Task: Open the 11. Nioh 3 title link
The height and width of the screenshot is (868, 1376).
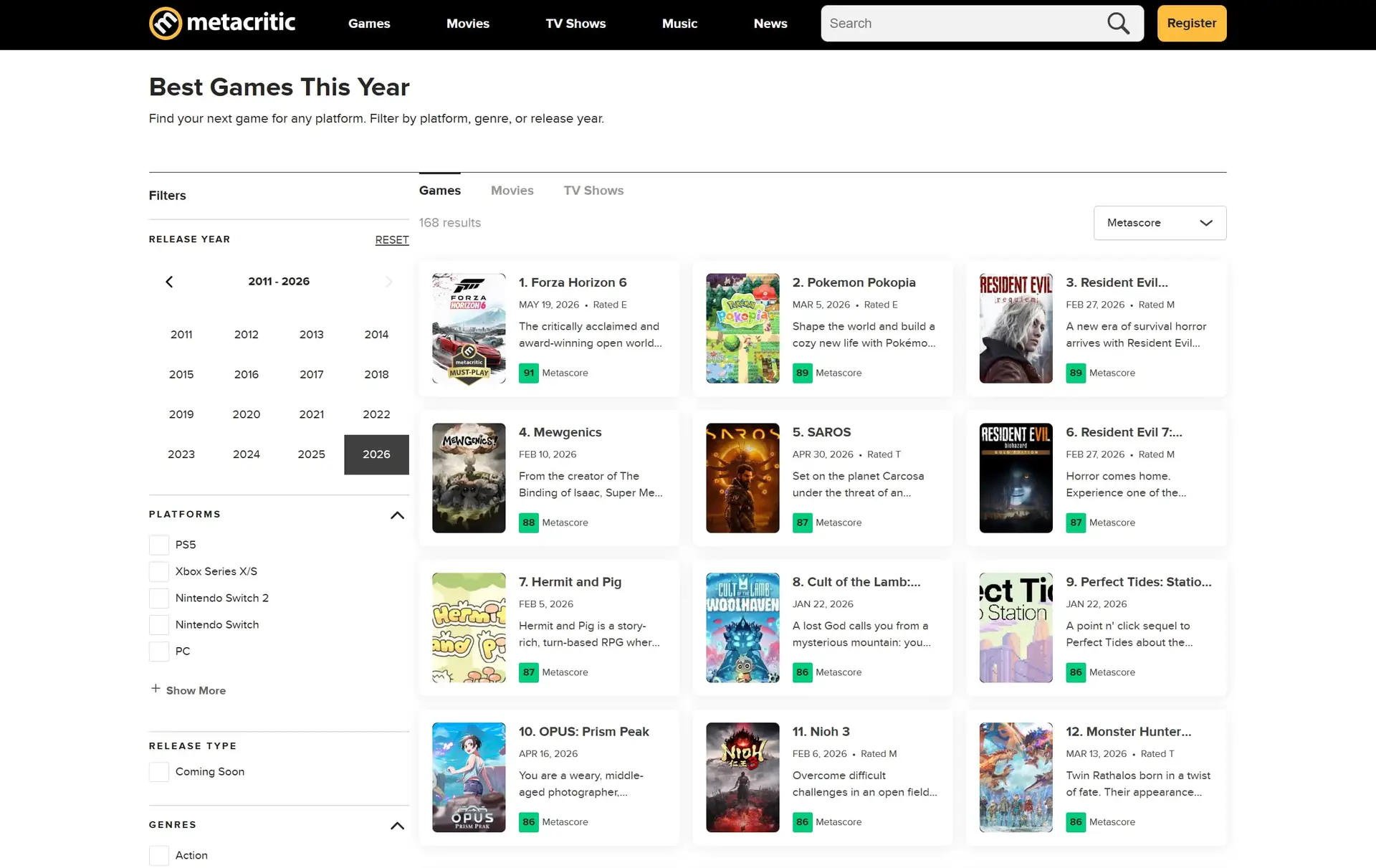Action: pos(821,732)
